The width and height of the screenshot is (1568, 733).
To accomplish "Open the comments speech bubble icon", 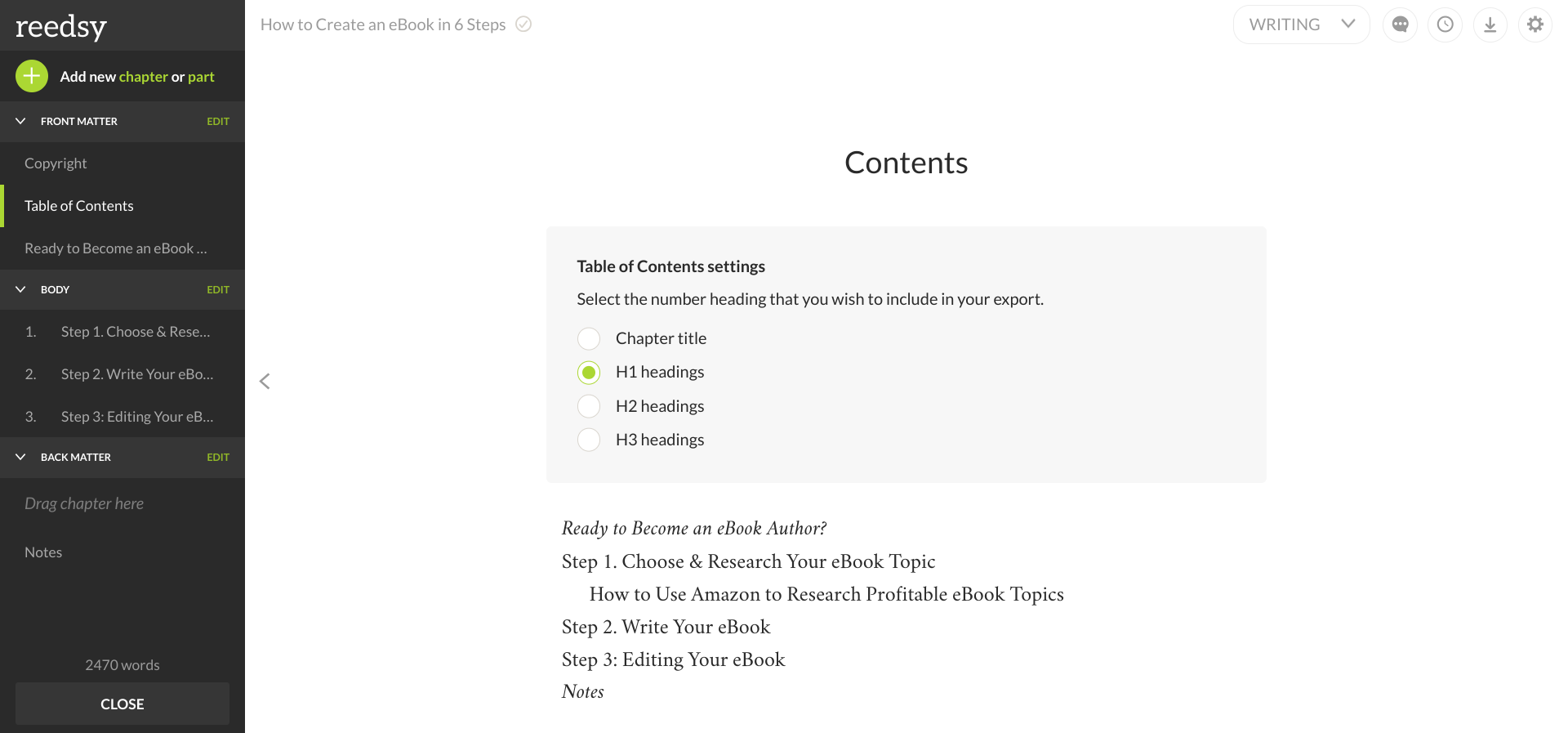I will click(1400, 25).
